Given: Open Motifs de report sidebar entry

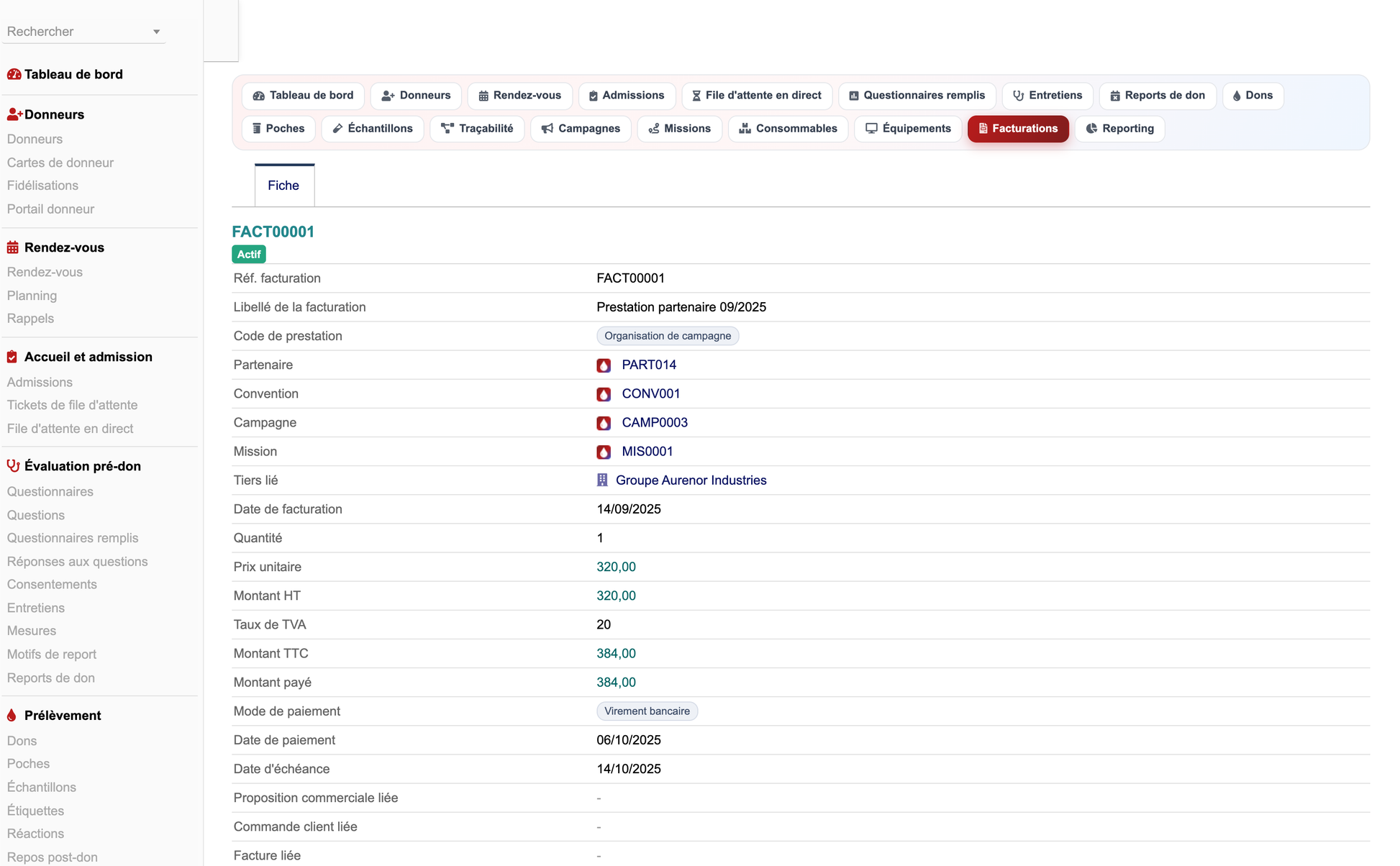Looking at the screenshot, I should tap(52, 655).
